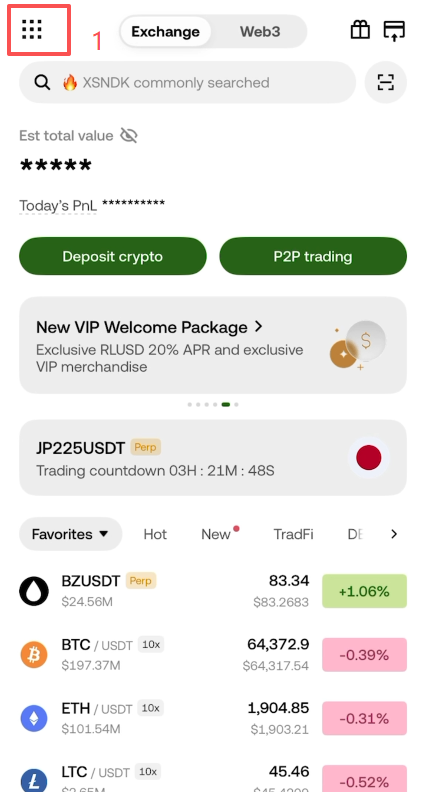This screenshot has width=426, height=792.
Task: Open the Japan flag JP225 icon
Action: coord(368,458)
